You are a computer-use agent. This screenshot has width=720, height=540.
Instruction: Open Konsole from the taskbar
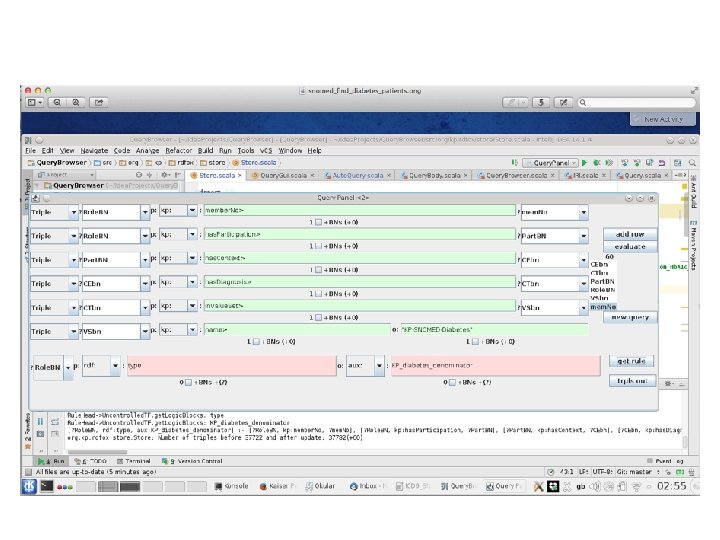232,486
